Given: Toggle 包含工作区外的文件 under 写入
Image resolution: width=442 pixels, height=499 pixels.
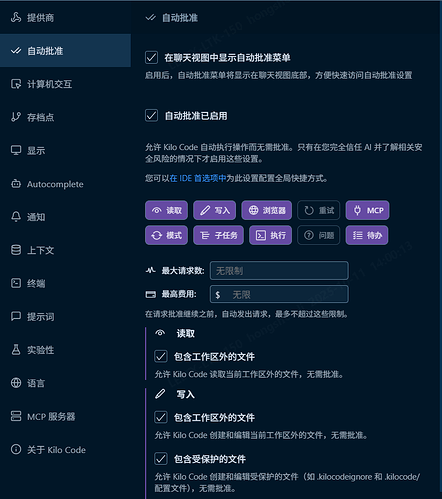Looking at the screenshot, I should pyautogui.click(x=161, y=417).
